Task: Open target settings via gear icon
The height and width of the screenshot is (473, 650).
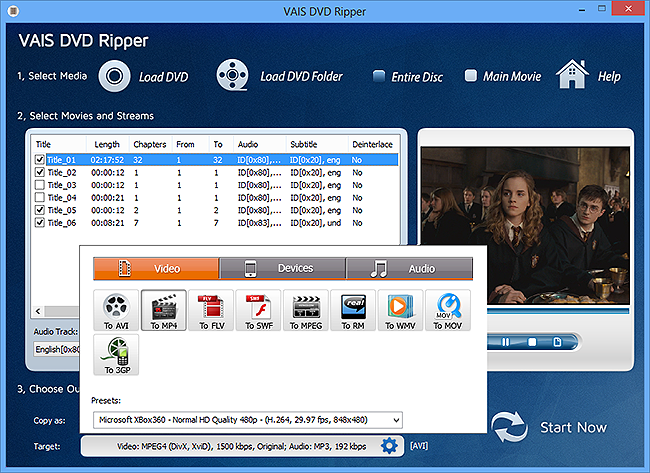Action: (x=389, y=446)
